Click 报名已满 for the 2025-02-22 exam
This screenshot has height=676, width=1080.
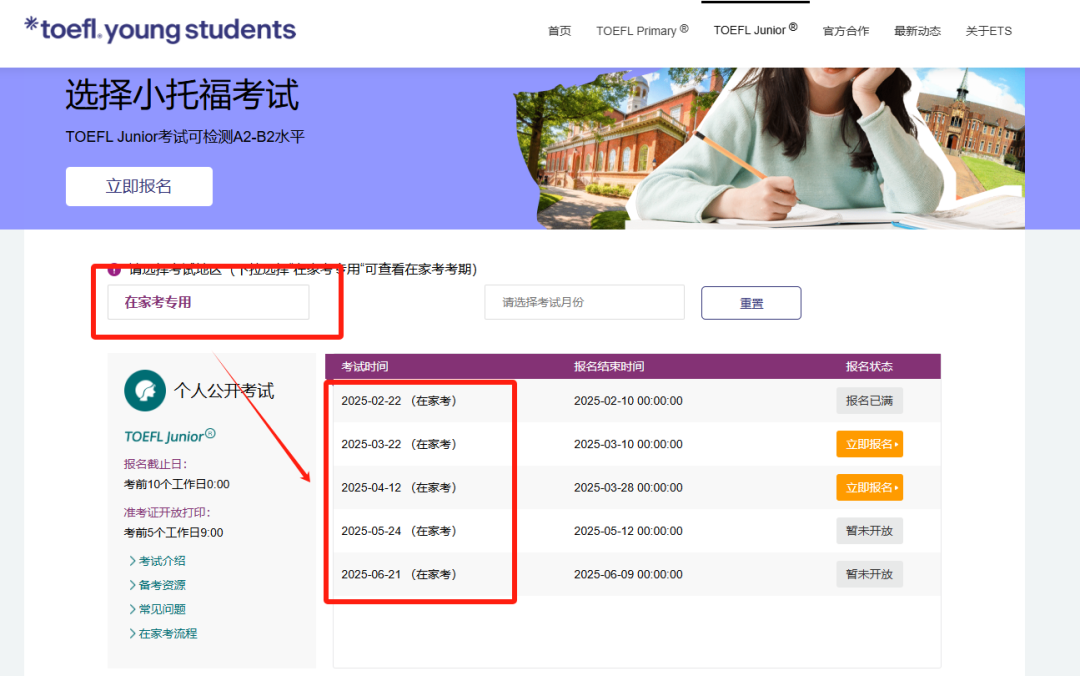click(x=869, y=401)
